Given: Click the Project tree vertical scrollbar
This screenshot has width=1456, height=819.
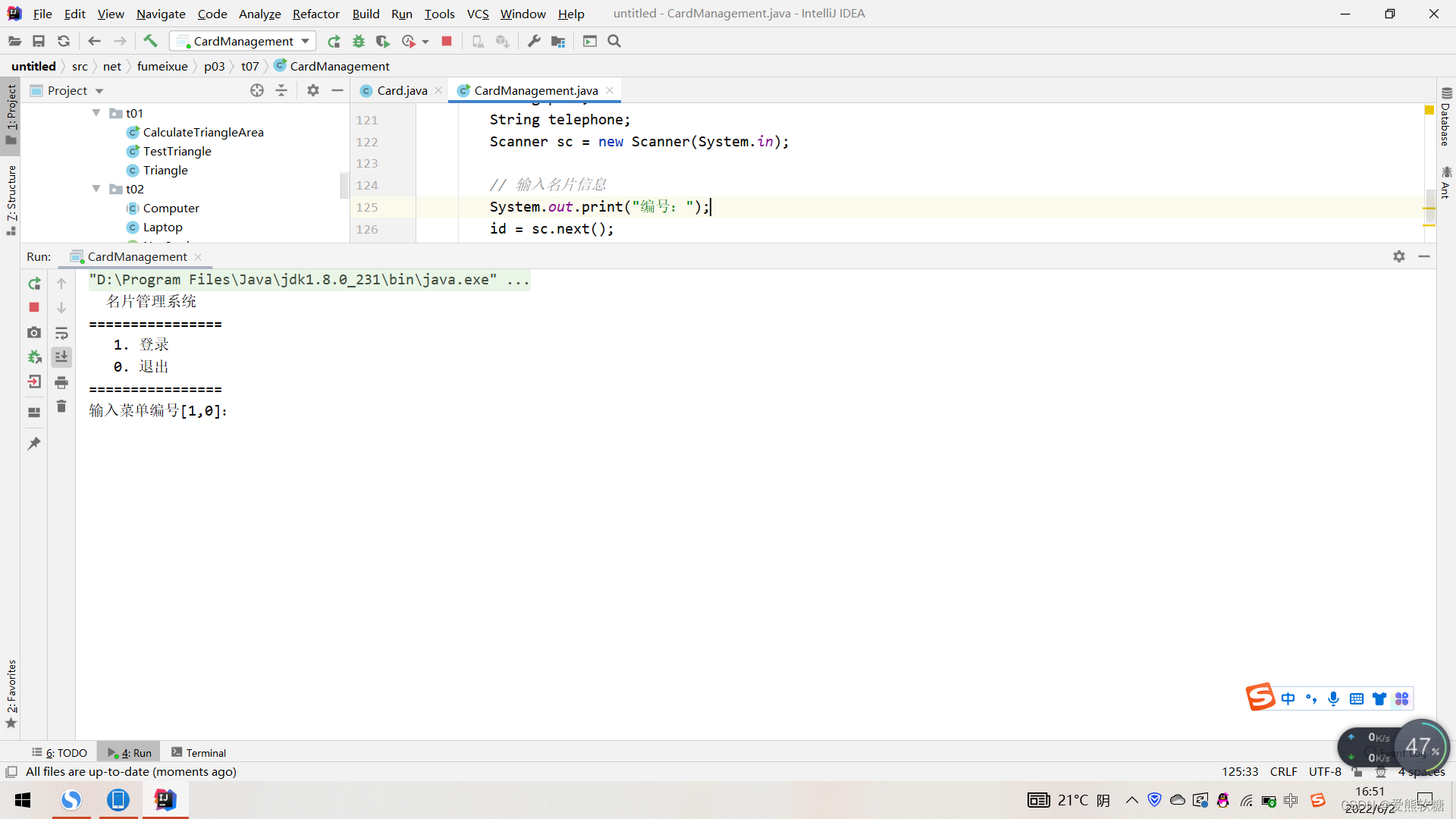Looking at the screenshot, I should [x=344, y=186].
